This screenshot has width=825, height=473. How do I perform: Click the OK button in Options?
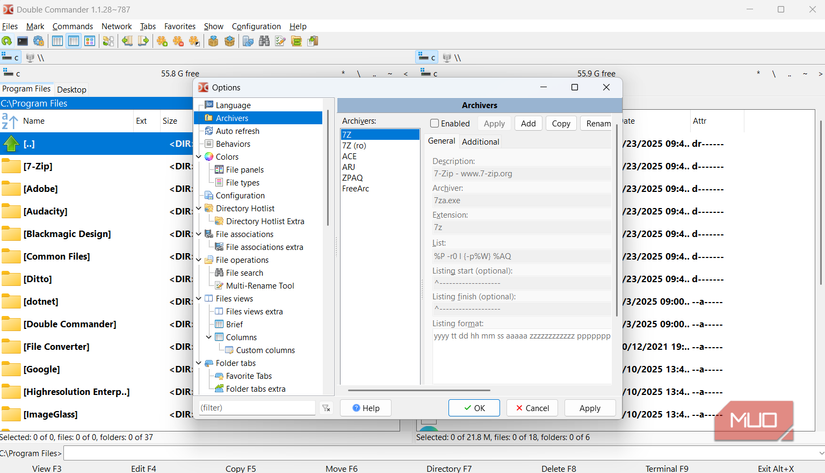[473, 408]
